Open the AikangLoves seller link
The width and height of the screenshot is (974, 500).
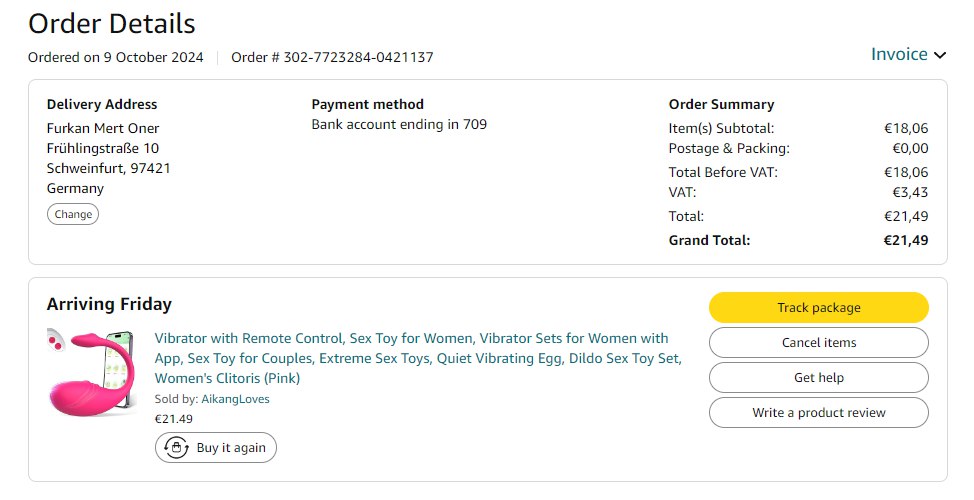click(x=235, y=399)
